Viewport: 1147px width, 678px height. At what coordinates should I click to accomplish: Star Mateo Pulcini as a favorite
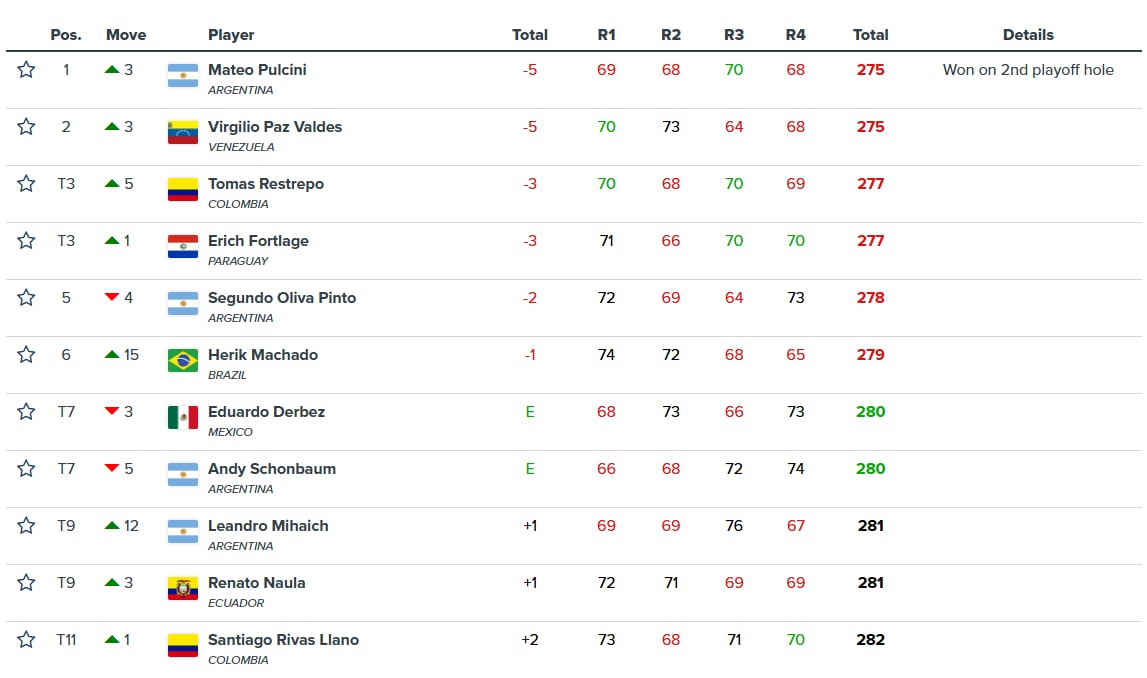26,70
